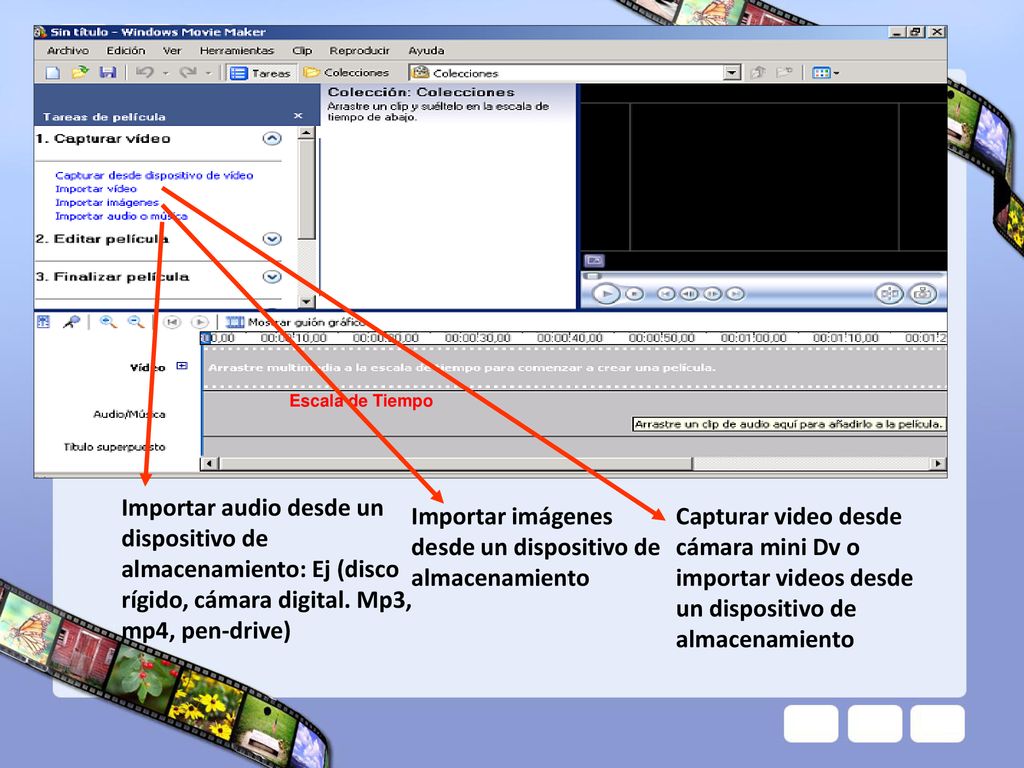Click the storyboard filmstrip icon
This screenshot has width=1024, height=768.
(x=234, y=322)
